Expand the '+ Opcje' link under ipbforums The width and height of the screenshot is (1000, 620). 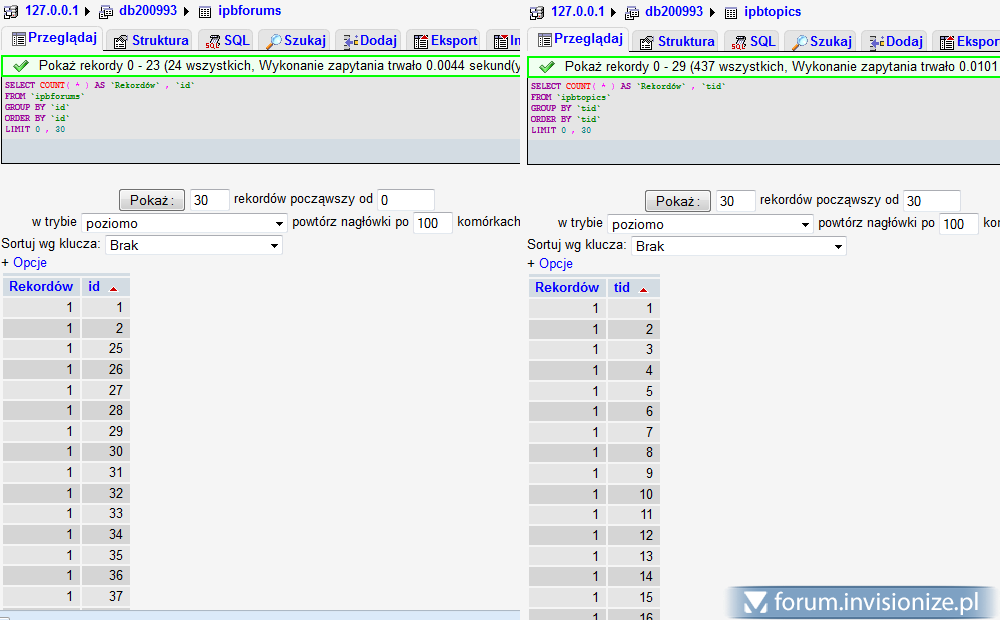click(x=24, y=263)
